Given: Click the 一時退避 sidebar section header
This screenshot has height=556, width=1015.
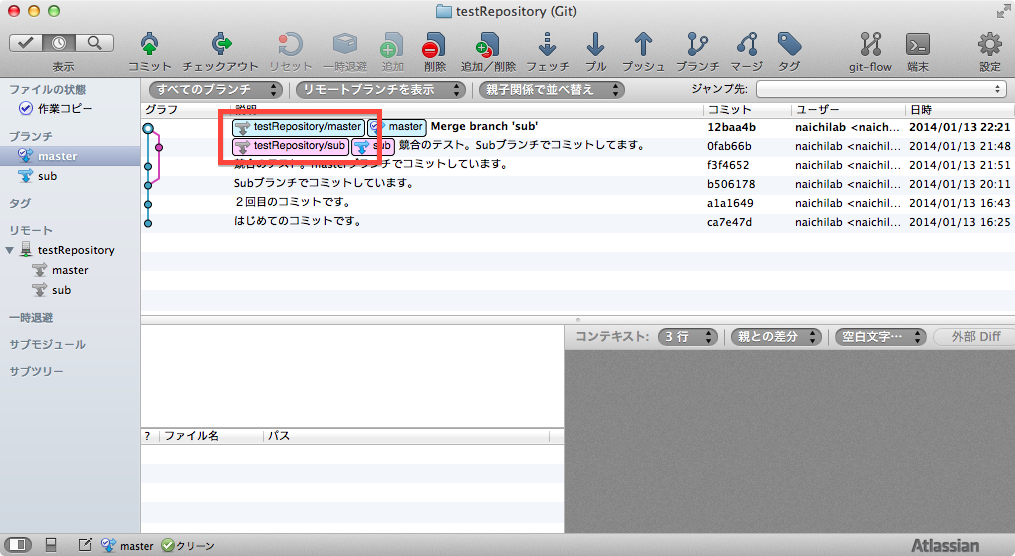Looking at the screenshot, I should [31, 318].
